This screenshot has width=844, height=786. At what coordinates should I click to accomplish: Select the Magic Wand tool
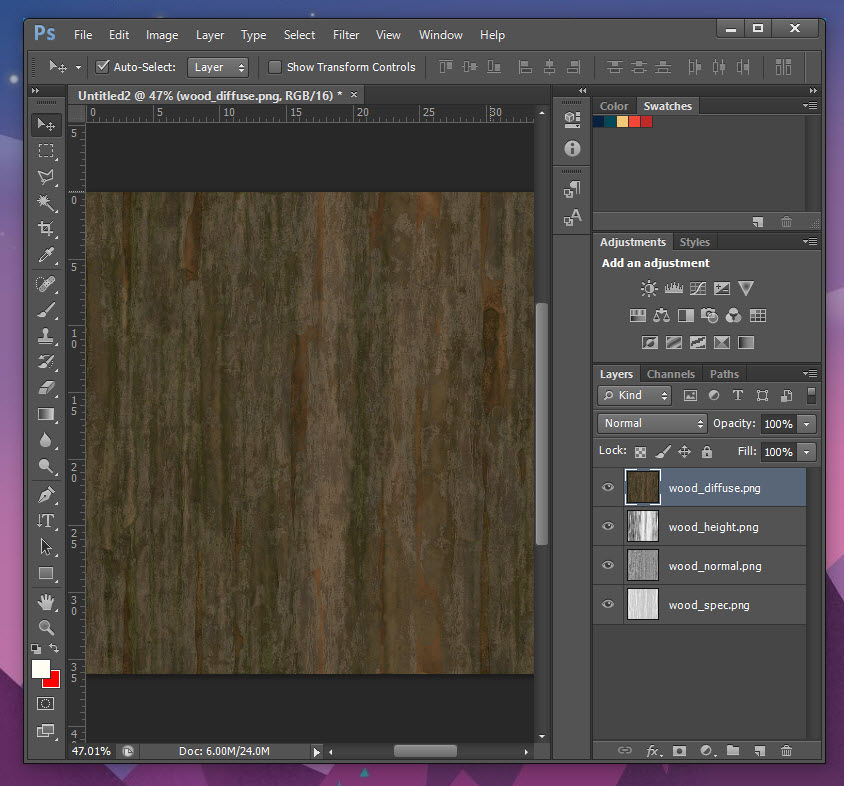(x=46, y=203)
